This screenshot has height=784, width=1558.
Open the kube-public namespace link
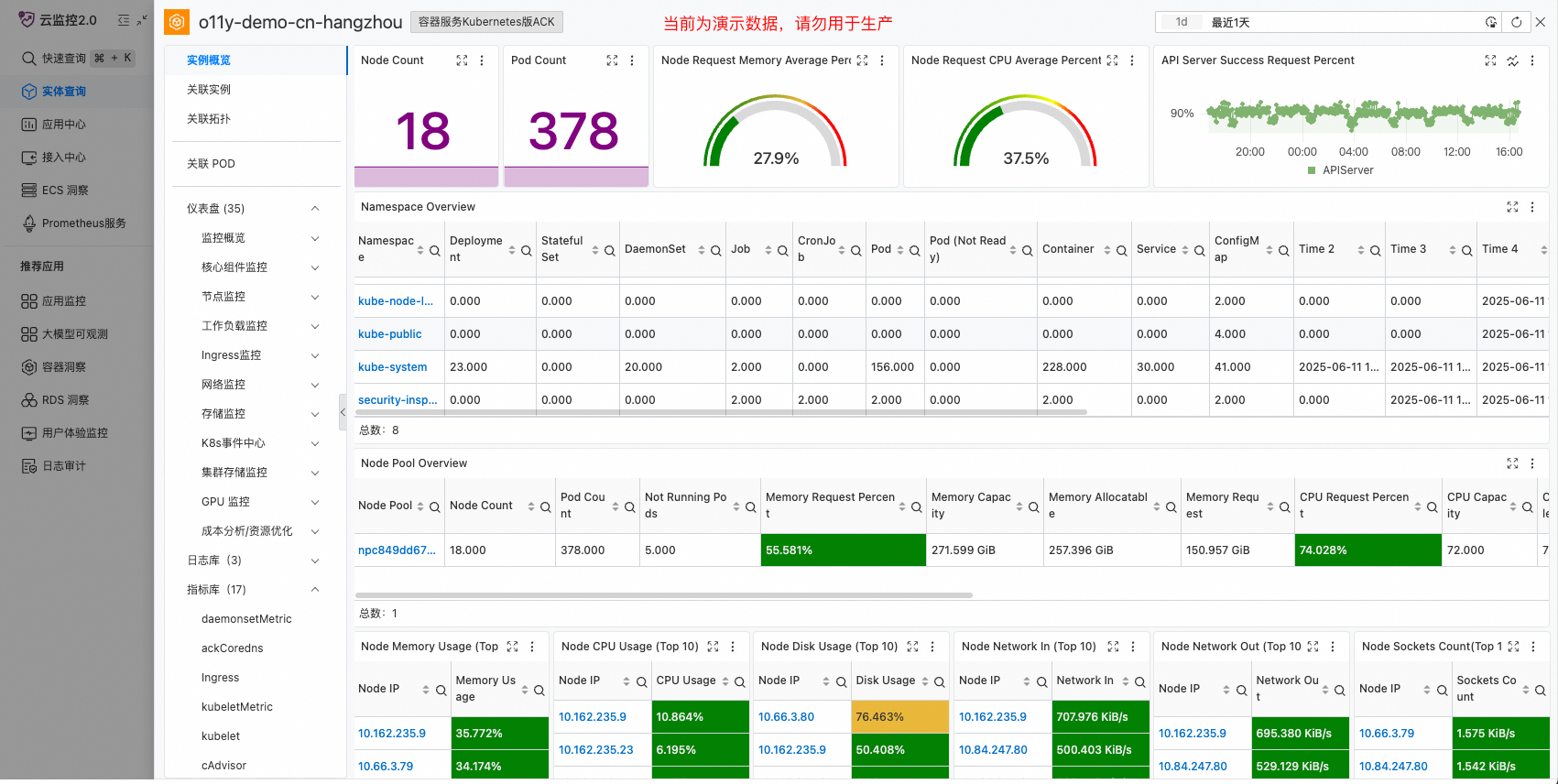[390, 334]
